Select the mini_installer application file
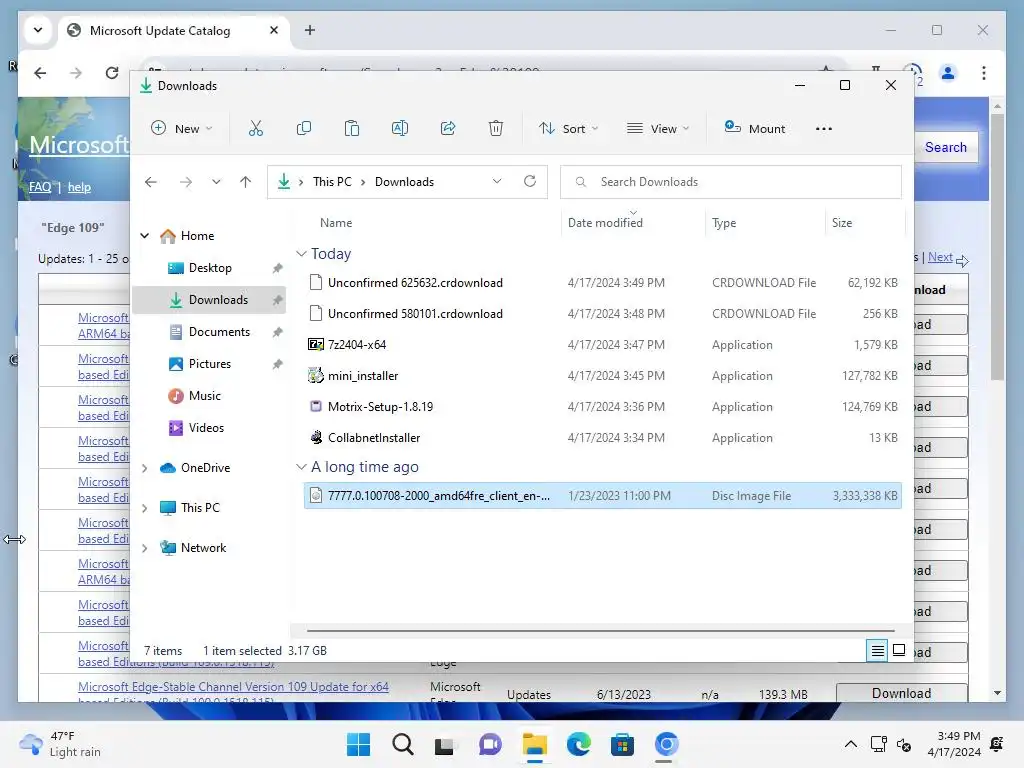The image size is (1024, 768). tap(603, 376)
